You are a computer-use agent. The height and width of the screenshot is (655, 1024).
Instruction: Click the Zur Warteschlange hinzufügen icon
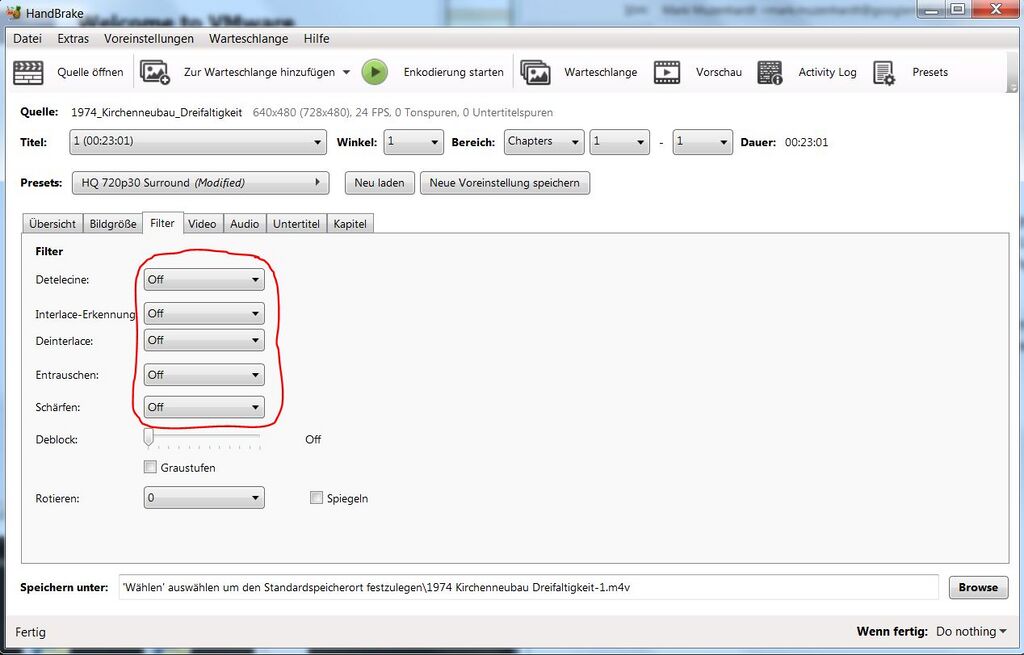pyautogui.click(x=155, y=72)
